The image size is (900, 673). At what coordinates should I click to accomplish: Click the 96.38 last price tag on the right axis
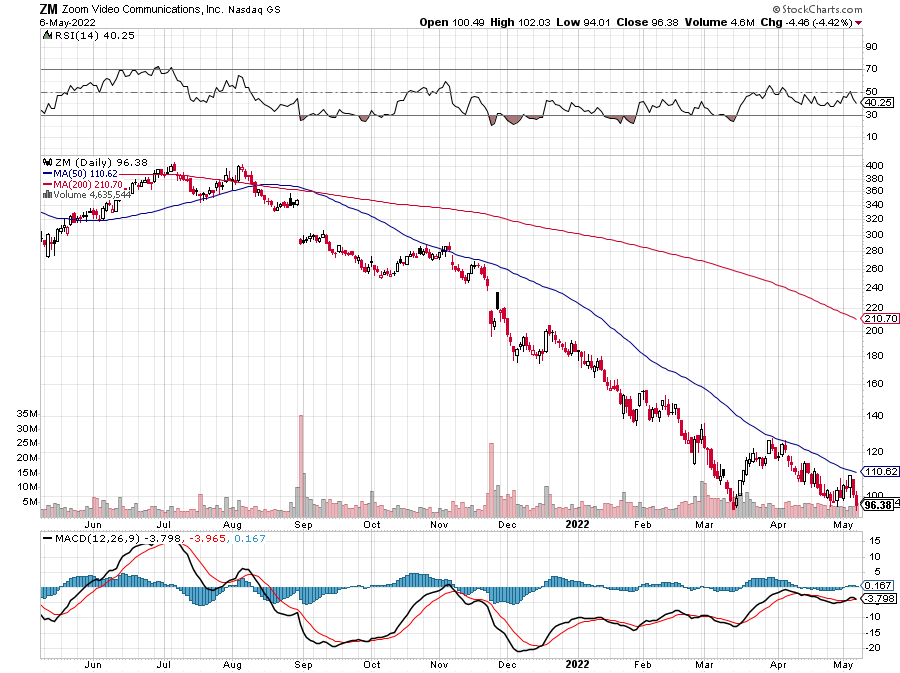click(x=878, y=505)
